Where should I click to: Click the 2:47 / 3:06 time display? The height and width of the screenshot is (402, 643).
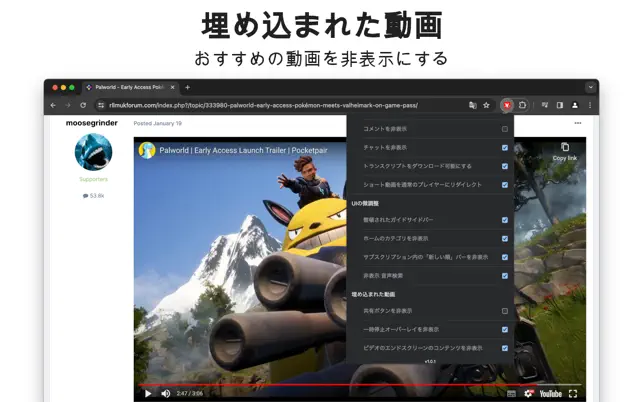189,394
